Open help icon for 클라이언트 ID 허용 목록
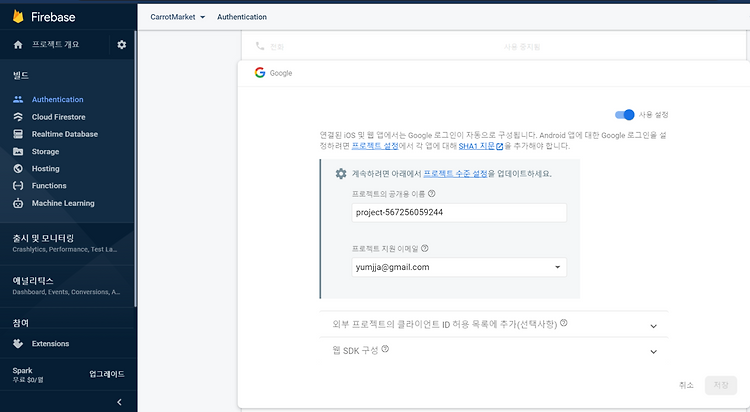The height and width of the screenshot is (412, 750). [x=564, y=323]
